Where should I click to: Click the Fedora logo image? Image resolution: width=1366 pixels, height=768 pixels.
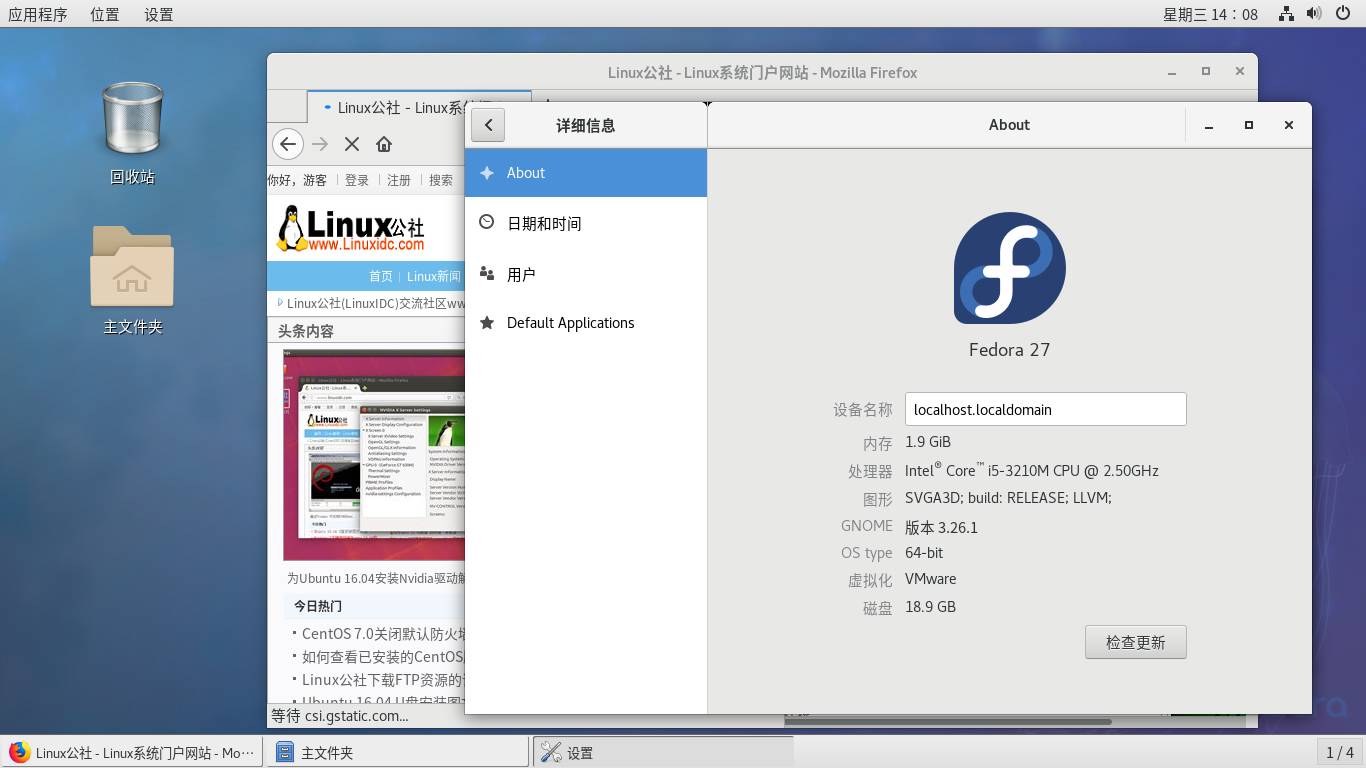(x=1009, y=268)
